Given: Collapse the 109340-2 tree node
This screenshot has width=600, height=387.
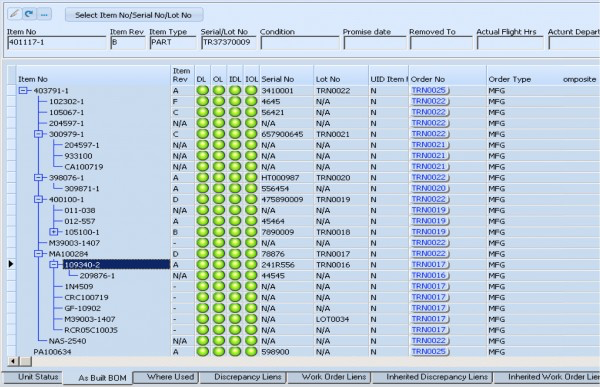Looking at the screenshot, I should tap(54, 265).
